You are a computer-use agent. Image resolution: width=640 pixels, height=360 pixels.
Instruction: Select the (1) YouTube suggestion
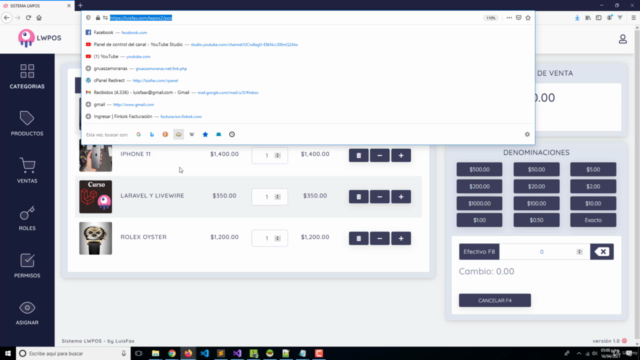308,56
